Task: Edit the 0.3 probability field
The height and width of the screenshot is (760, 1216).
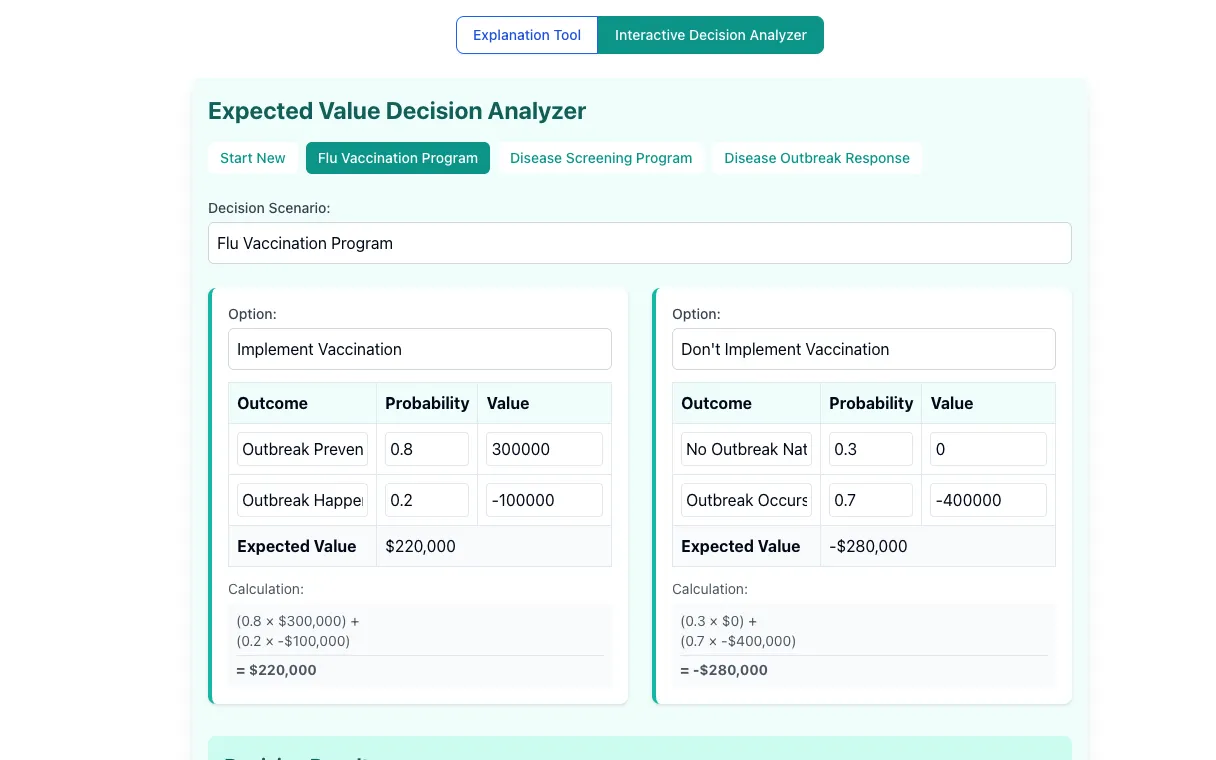Action: pos(871,449)
